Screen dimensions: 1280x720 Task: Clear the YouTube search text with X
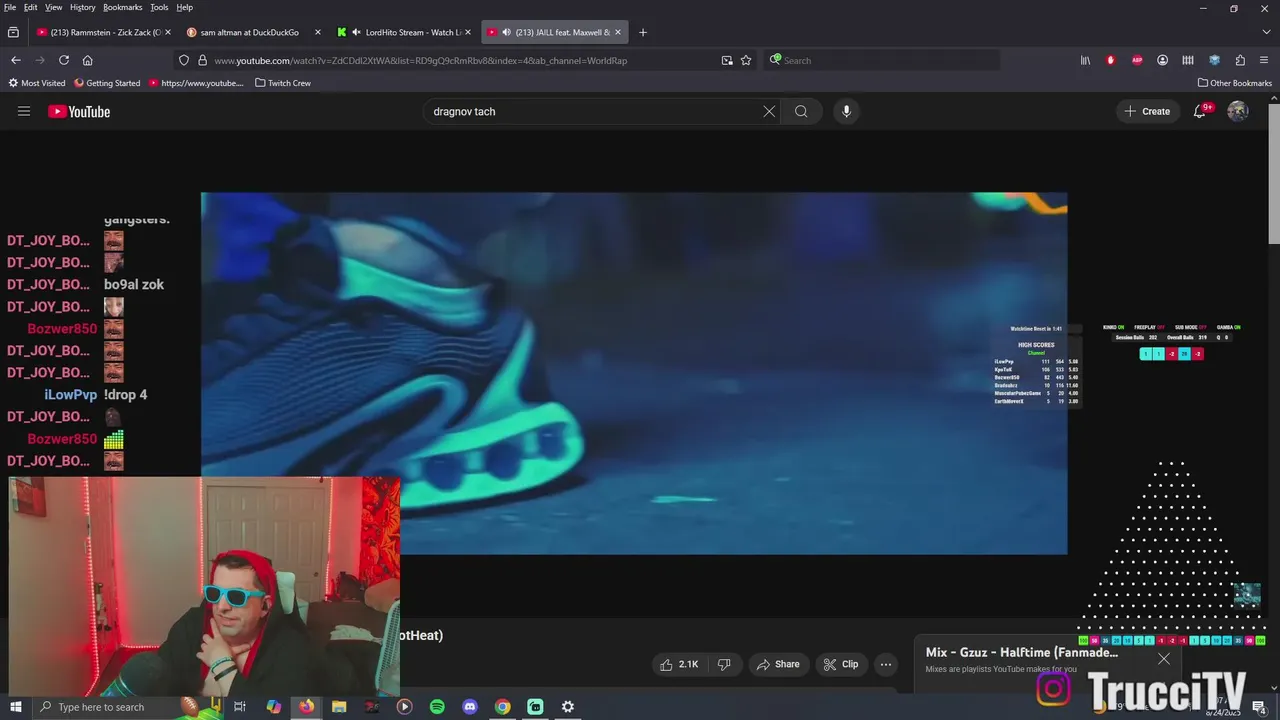(x=769, y=111)
